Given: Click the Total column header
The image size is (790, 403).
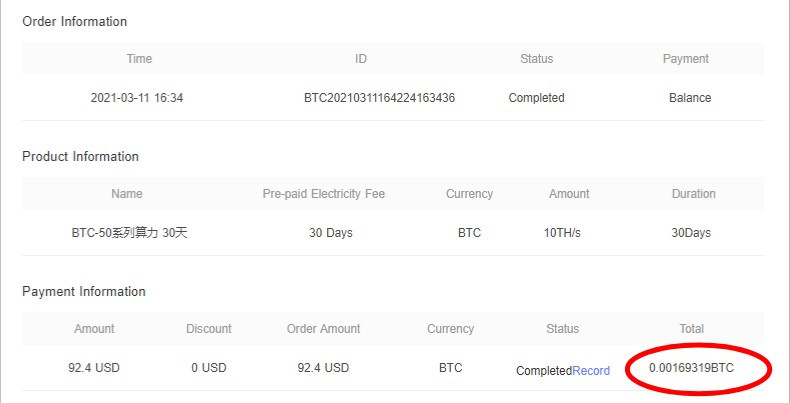Looking at the screenshot, I should pos(691,329).
